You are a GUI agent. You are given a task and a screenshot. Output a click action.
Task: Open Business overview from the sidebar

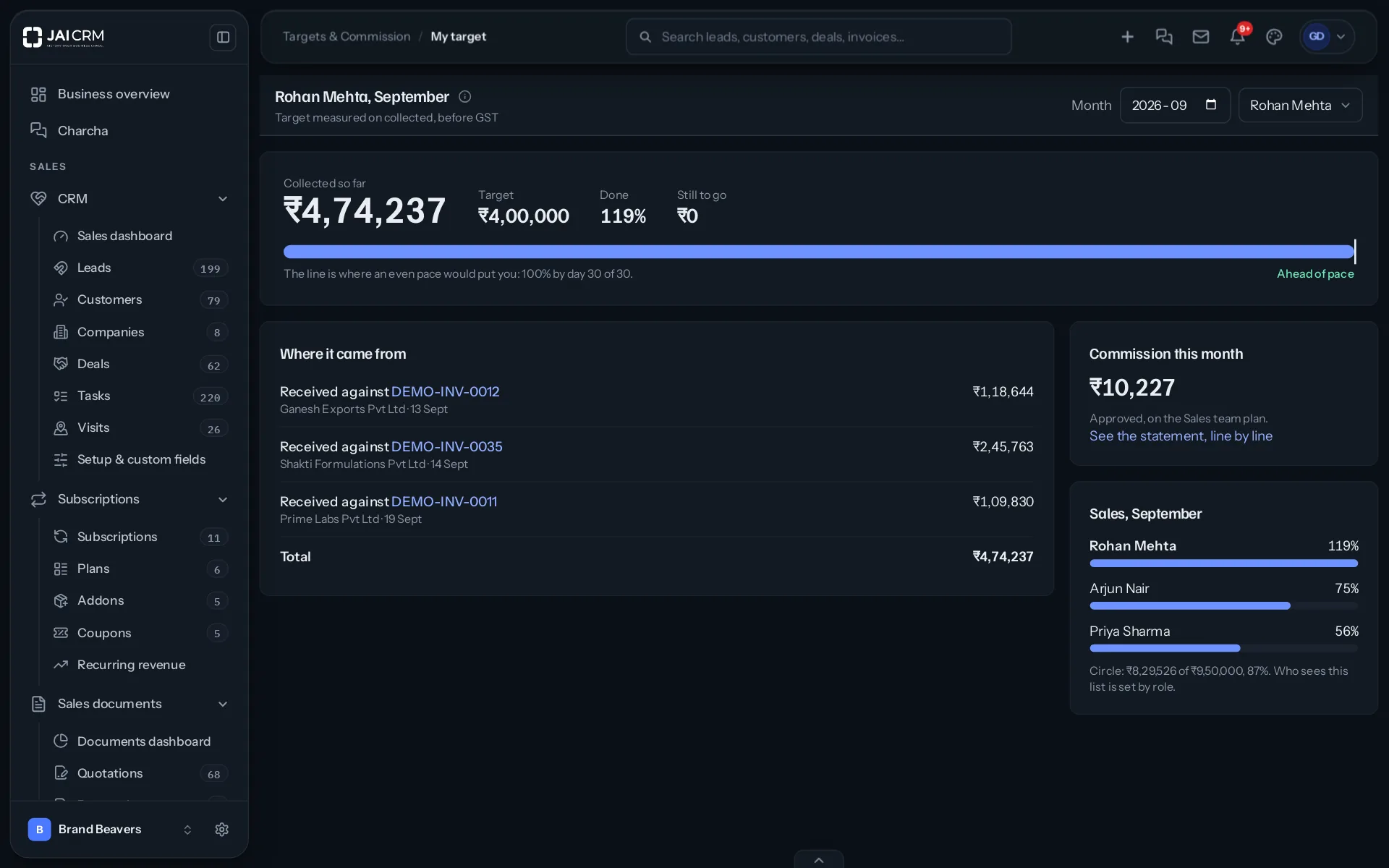[129, 94]
